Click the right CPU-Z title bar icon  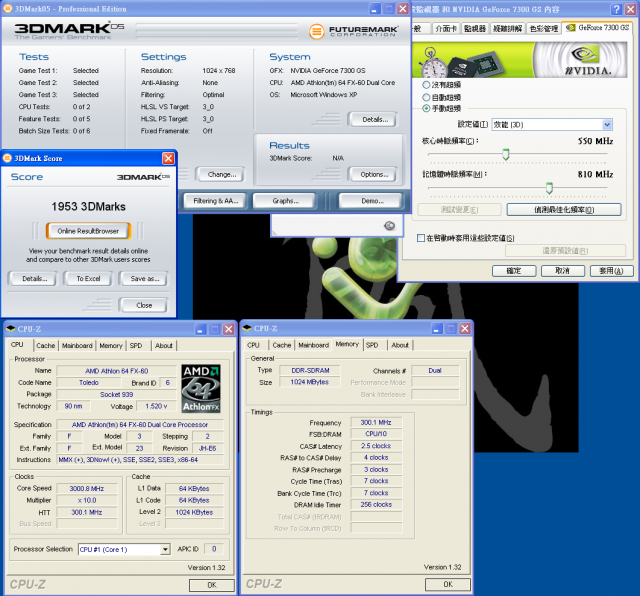click(247, 328)
